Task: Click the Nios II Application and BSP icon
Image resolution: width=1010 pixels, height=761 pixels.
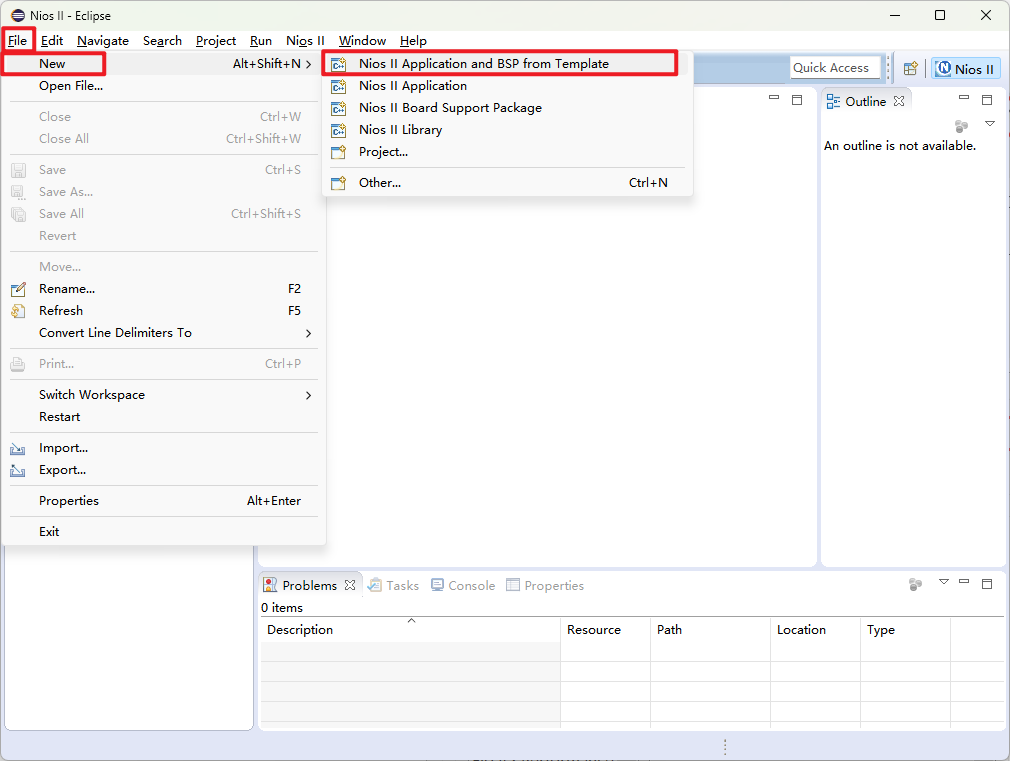Action: (339, 64)
